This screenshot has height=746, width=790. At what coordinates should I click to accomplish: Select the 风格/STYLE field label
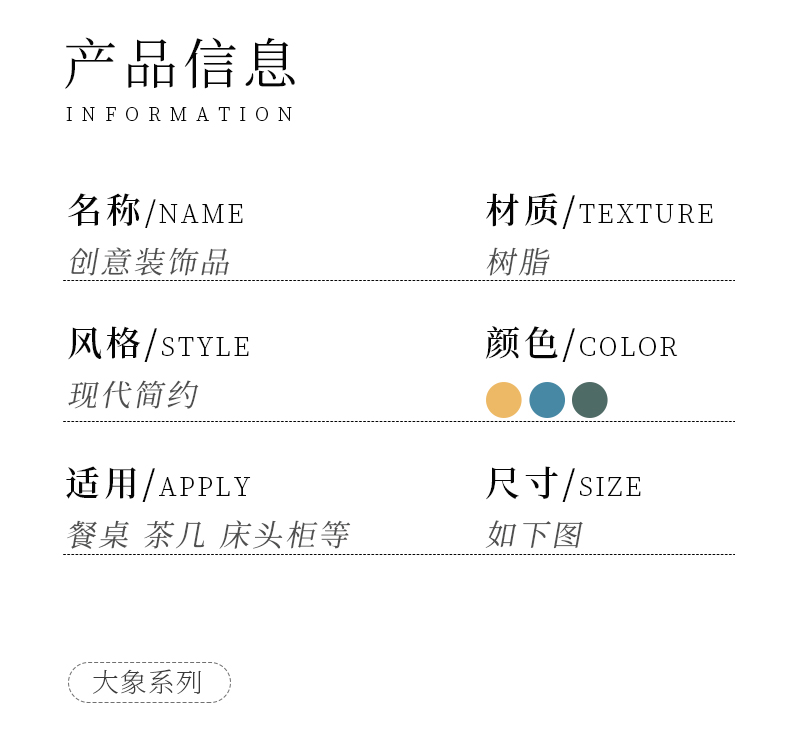click(x=158, y=344)
